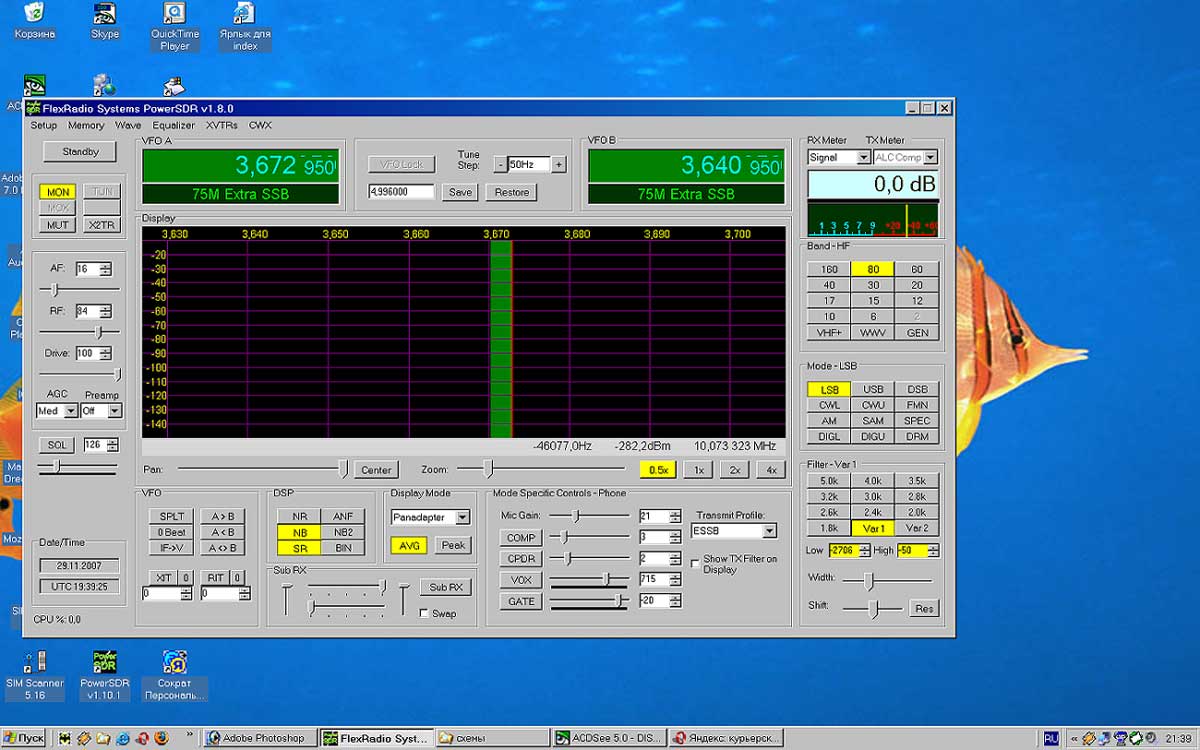The image size is (1200, 750).
Task: Switch to ACDSee 5.0 taskbar item
Action: click(x=607, y=738)
